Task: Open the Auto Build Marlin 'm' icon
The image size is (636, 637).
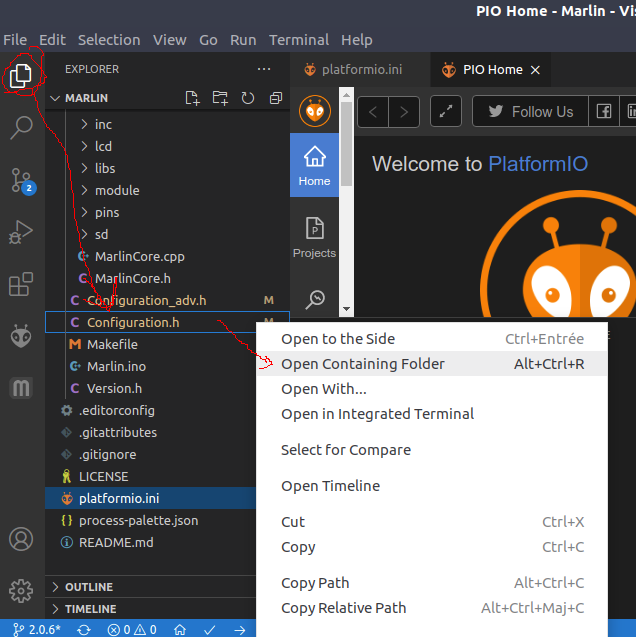Action: tap(21, 388)
